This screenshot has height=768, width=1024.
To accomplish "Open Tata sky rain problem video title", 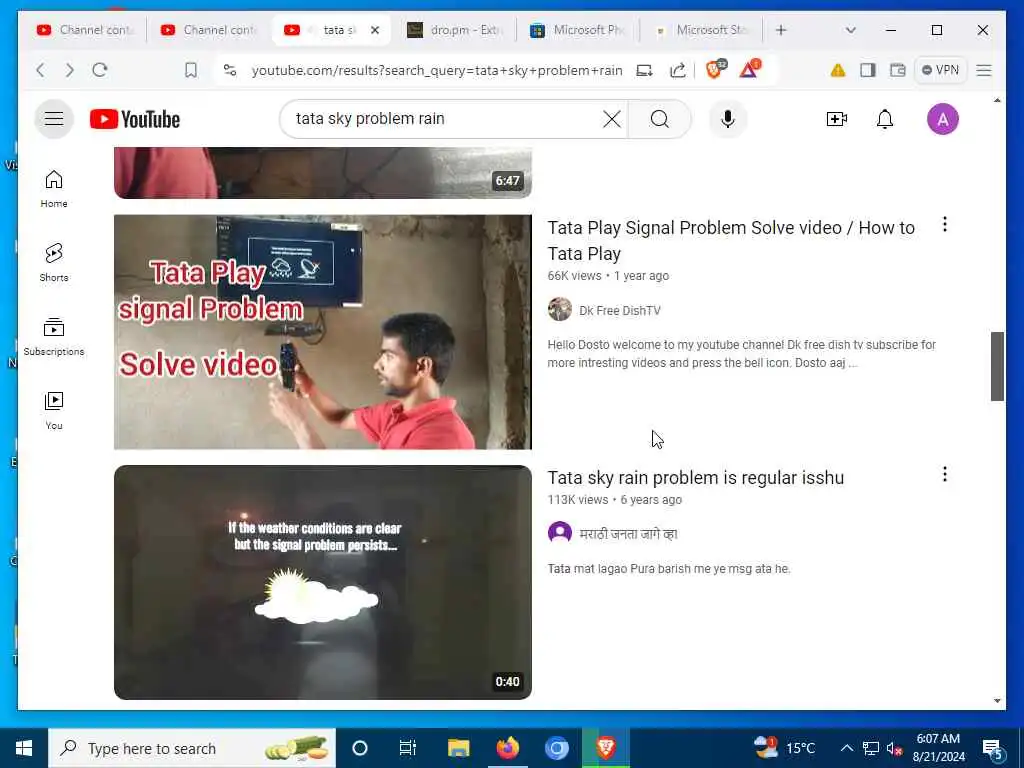I will click(696, 477).
